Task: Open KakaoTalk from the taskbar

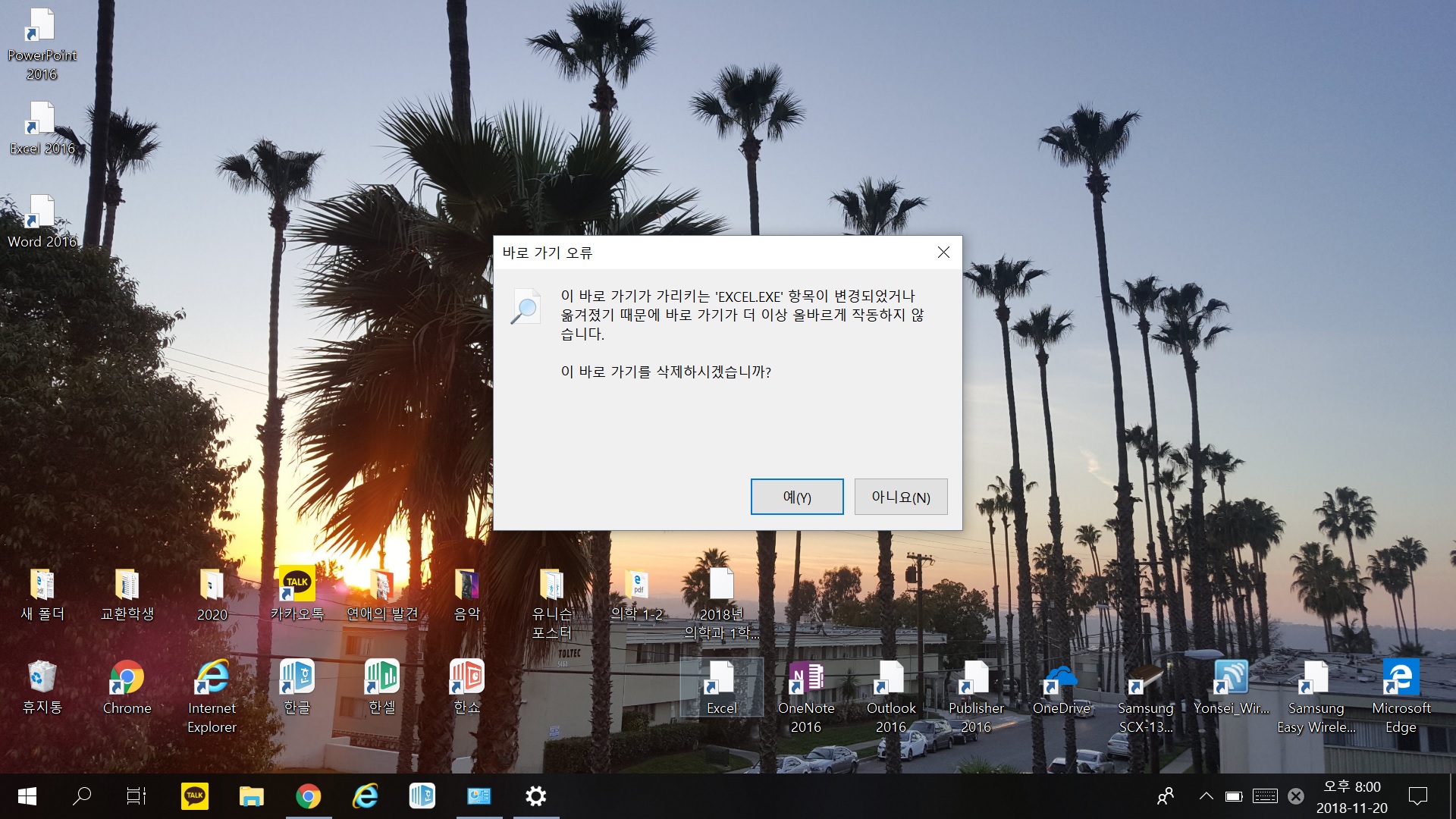Action: click(x=195, y=796)
